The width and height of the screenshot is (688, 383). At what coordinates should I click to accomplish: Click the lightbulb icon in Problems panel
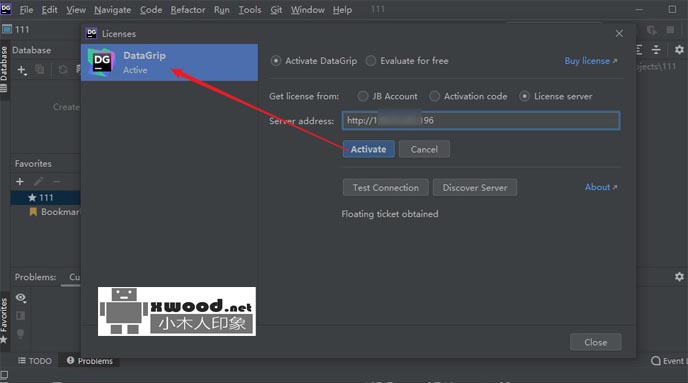(x=20, y=333)
